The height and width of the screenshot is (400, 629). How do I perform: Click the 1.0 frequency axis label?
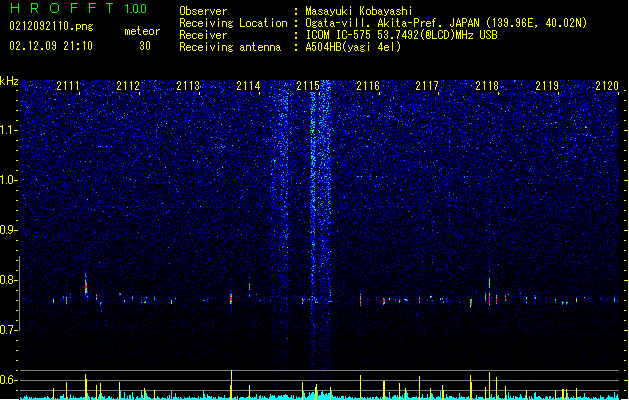pyautogui.click(x=8, y=179)
